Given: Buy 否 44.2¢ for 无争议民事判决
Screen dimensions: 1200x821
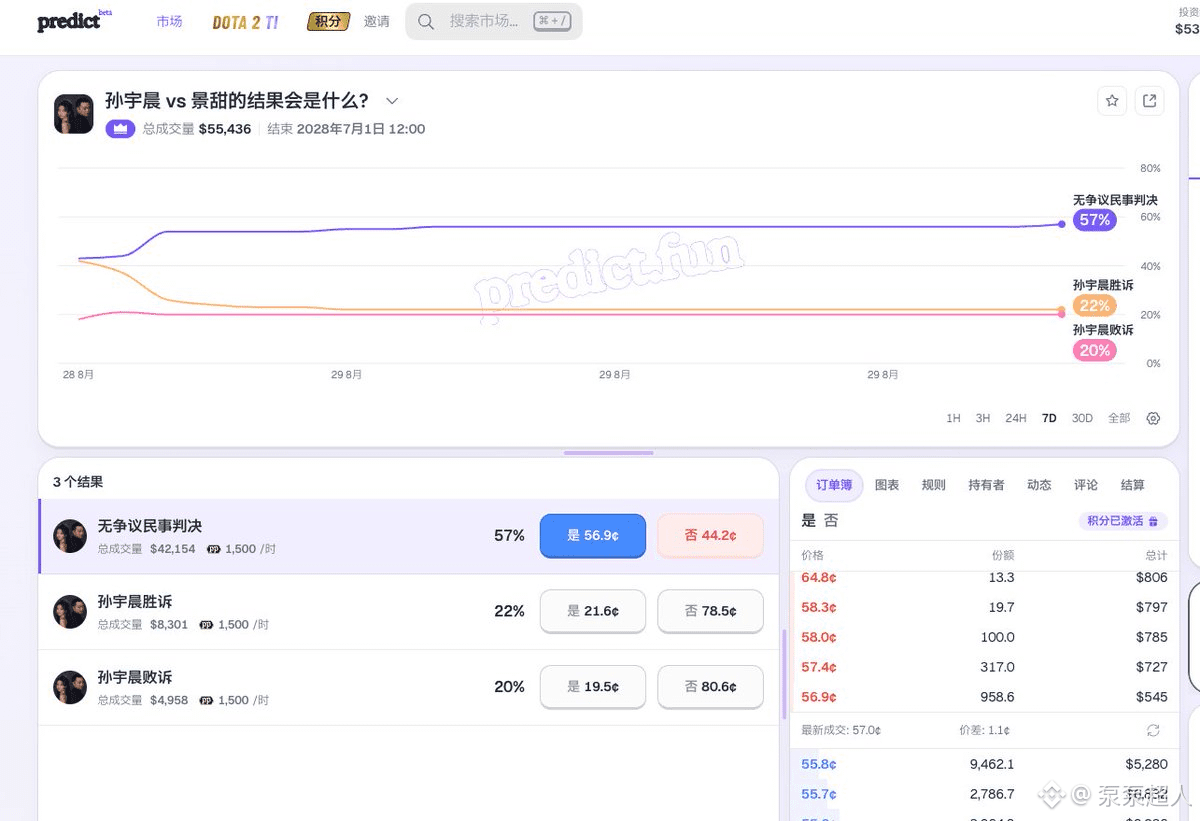Looking at the screenshot, I should pos(710,536).
